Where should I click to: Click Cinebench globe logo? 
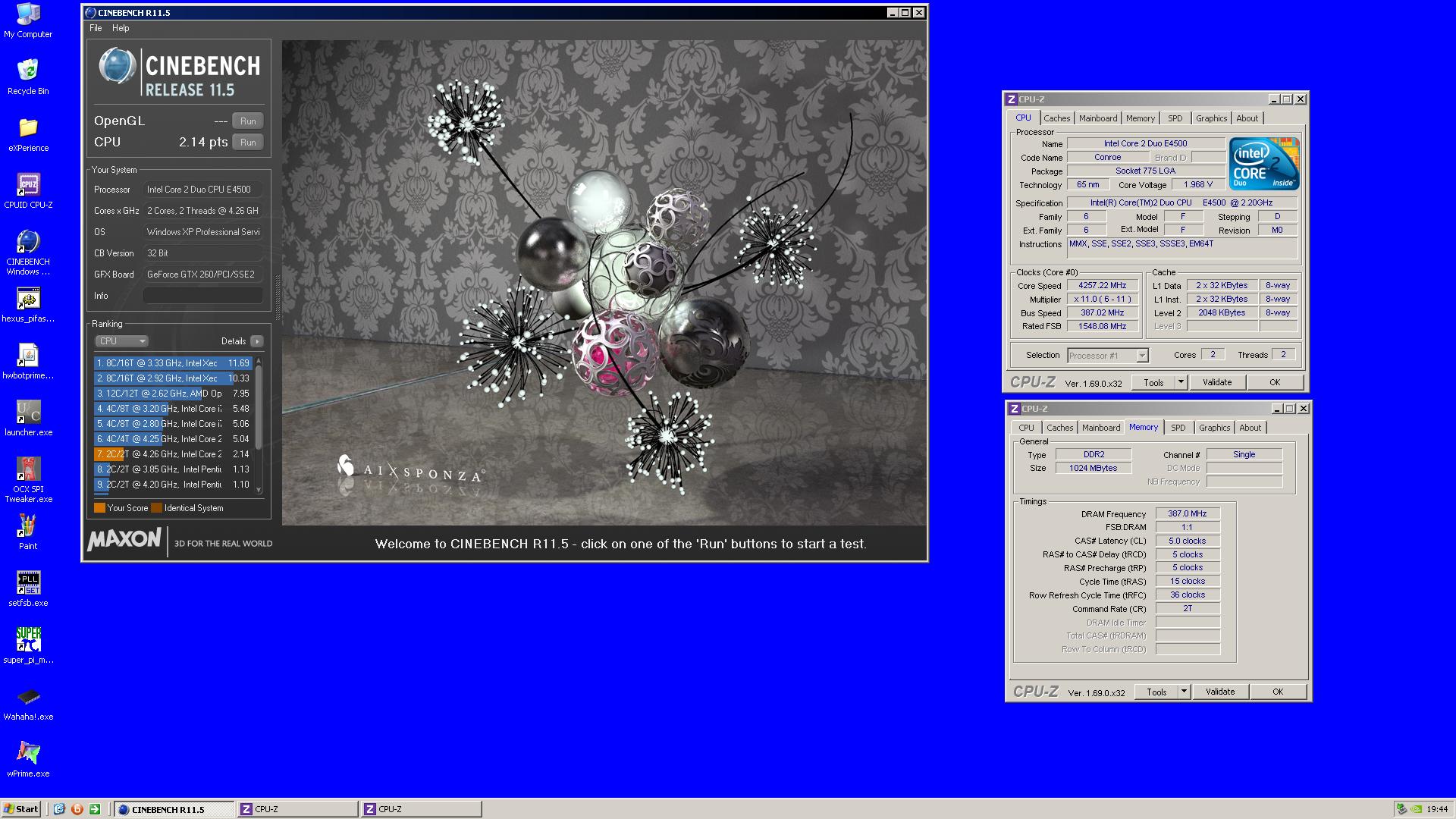tap(117, 66)
